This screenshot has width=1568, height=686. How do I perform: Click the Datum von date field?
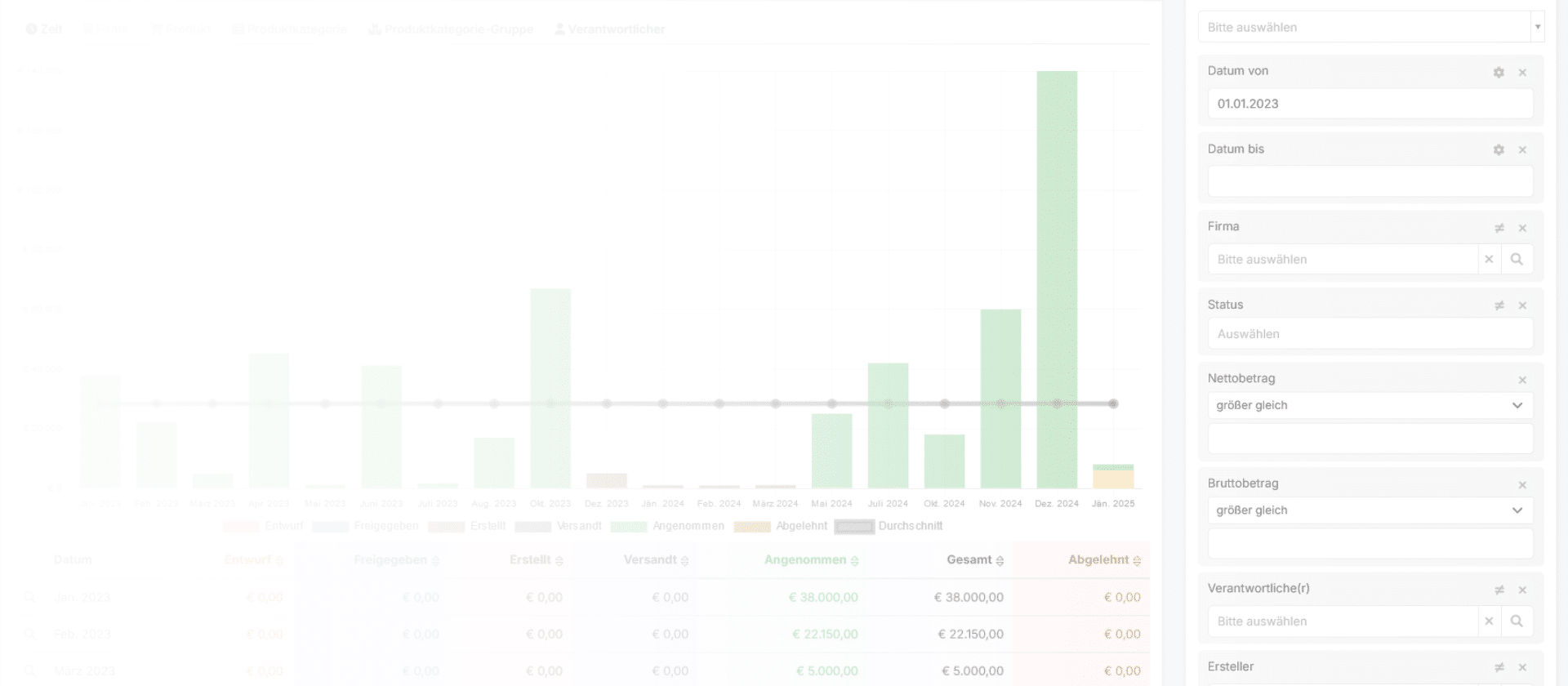(1370, 104)
